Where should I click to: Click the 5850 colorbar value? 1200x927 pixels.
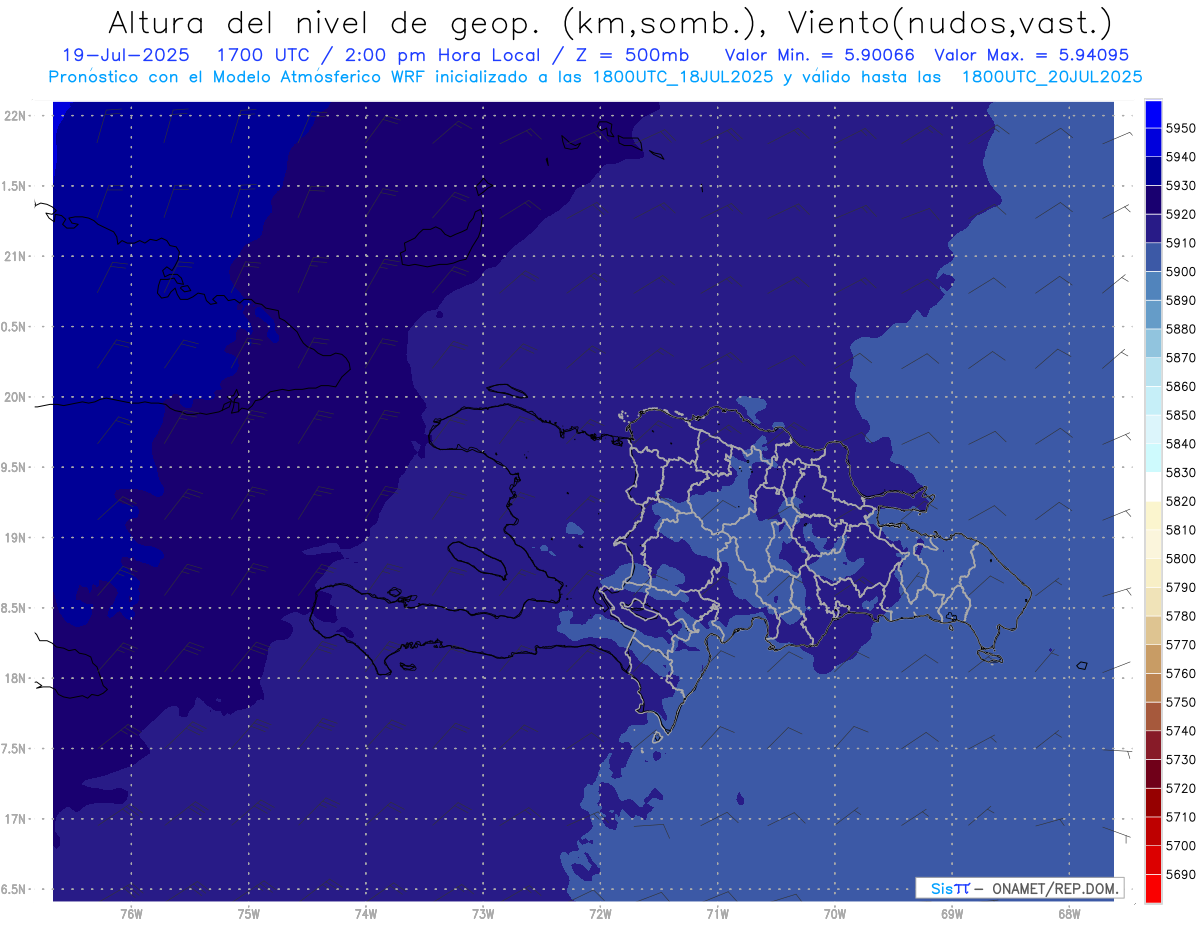1181,415
